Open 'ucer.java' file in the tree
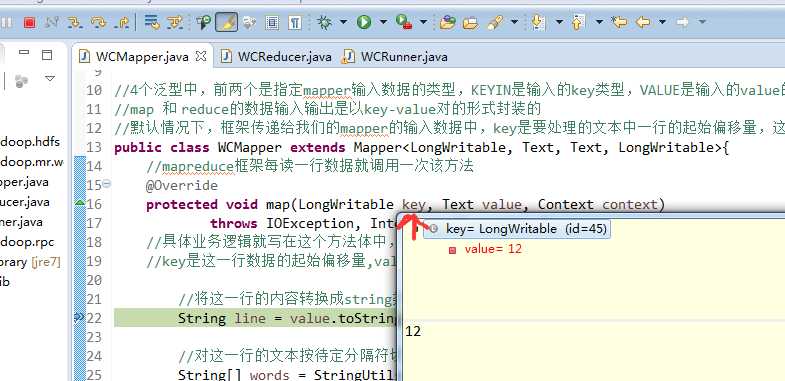Image resolution: width=785 pixels, height=381 pixels. click(x=25, y=202)
